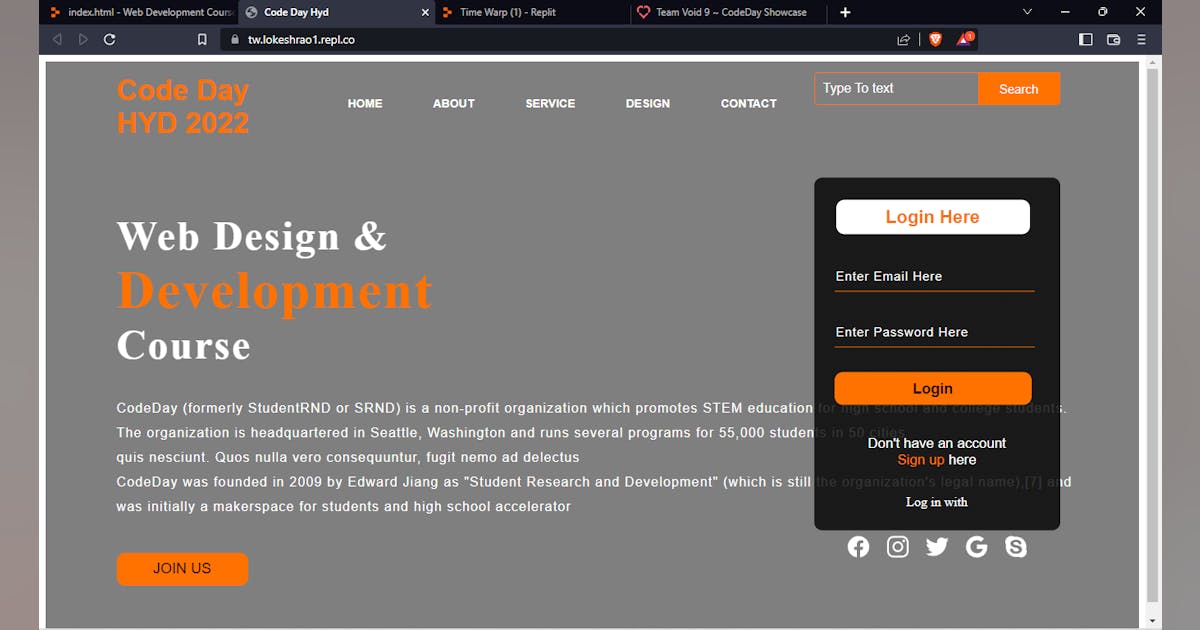This screenshot has width=1200, height=630.
Task: Open the browser hamburger menu
Action: pos(1141,40)
